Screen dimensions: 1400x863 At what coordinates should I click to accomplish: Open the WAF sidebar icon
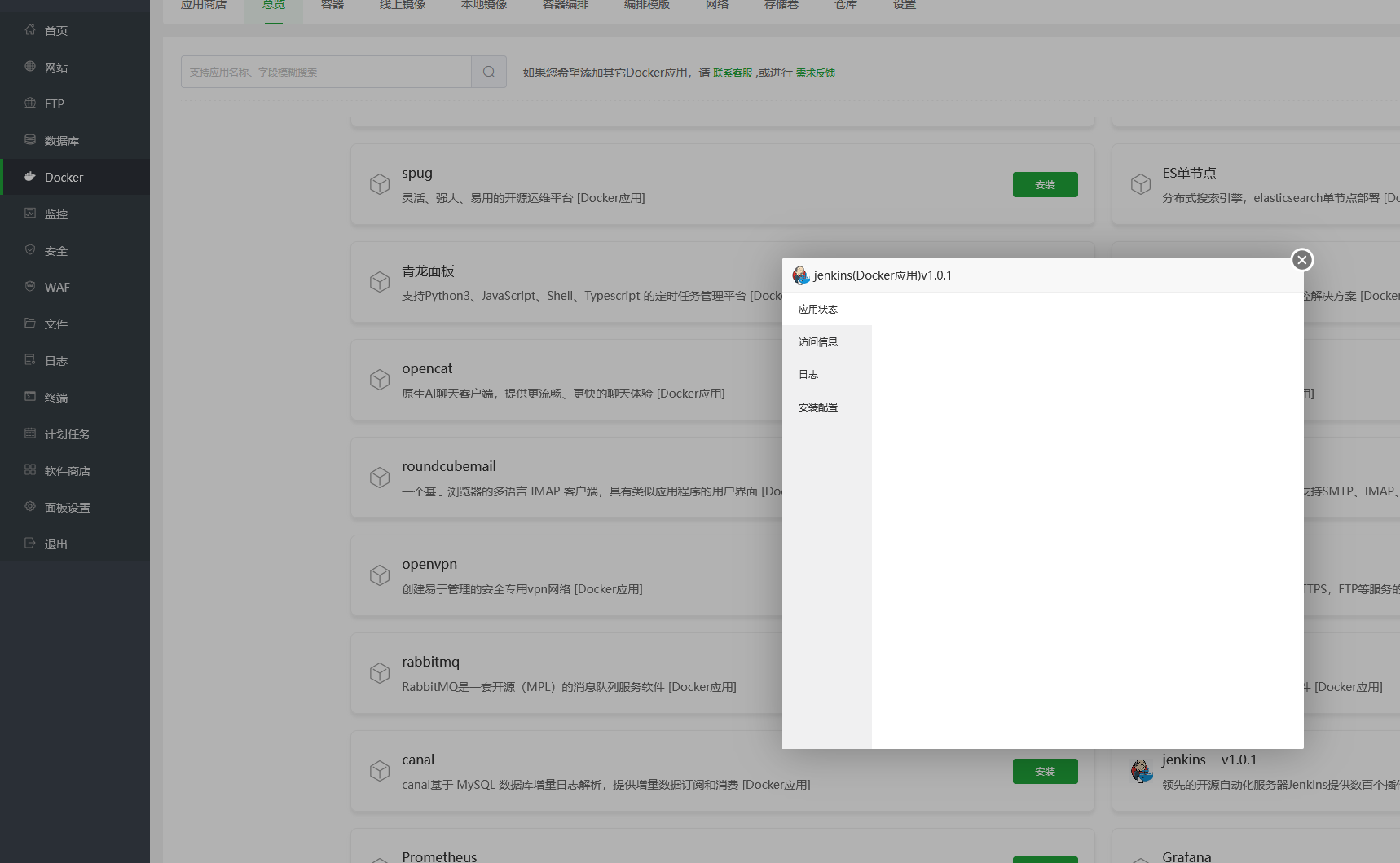coord(30,287)
